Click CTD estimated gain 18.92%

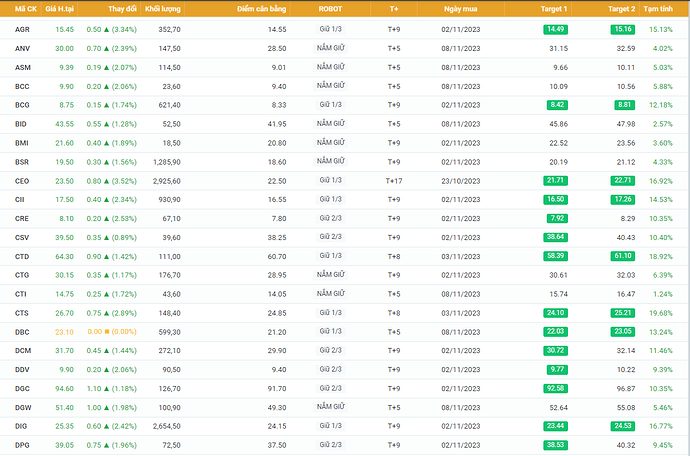(x=661, y=257)
